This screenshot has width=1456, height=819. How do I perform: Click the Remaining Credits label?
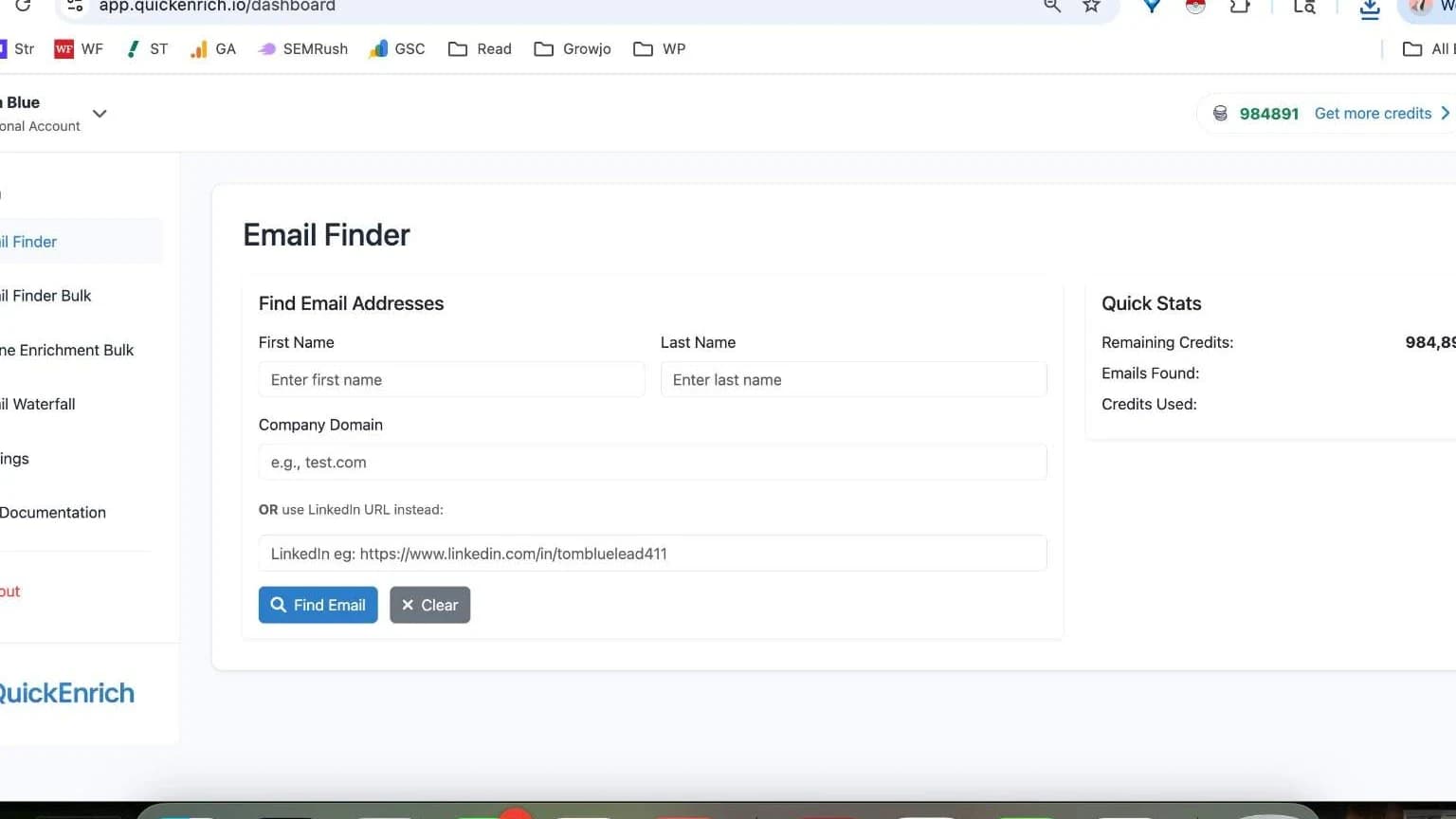[x=1167, y=342]
